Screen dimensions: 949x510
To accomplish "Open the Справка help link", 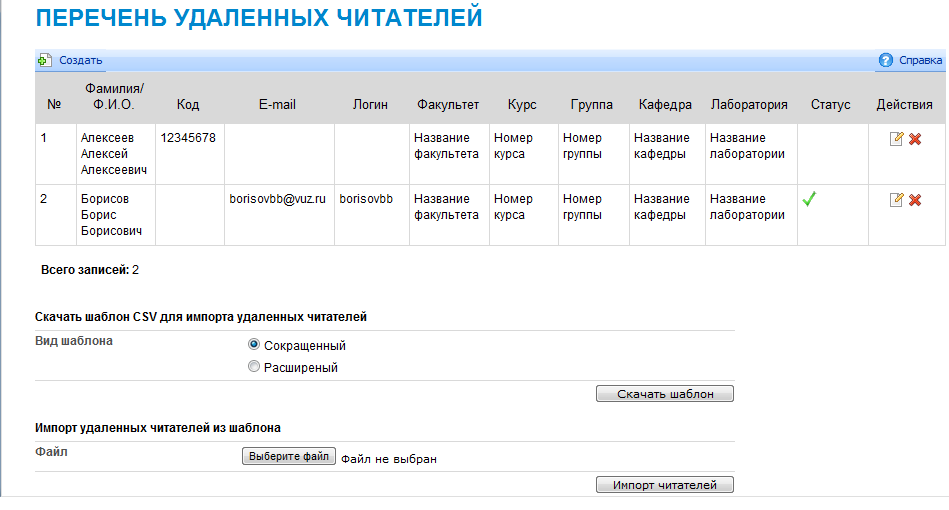I will coord(920,61).
